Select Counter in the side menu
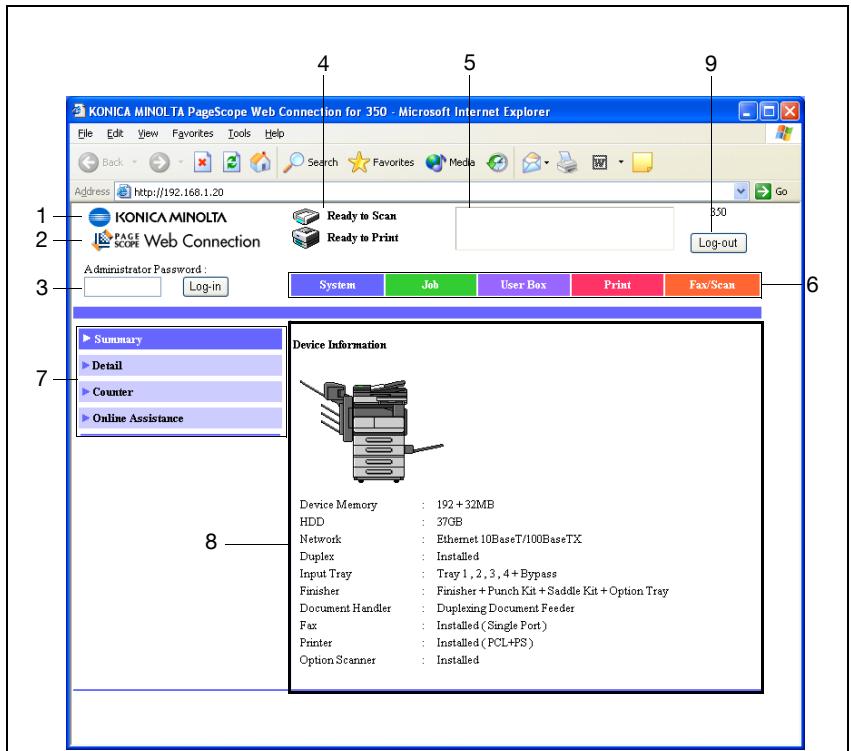The image size is (851, 751). (x=180, y=392)
